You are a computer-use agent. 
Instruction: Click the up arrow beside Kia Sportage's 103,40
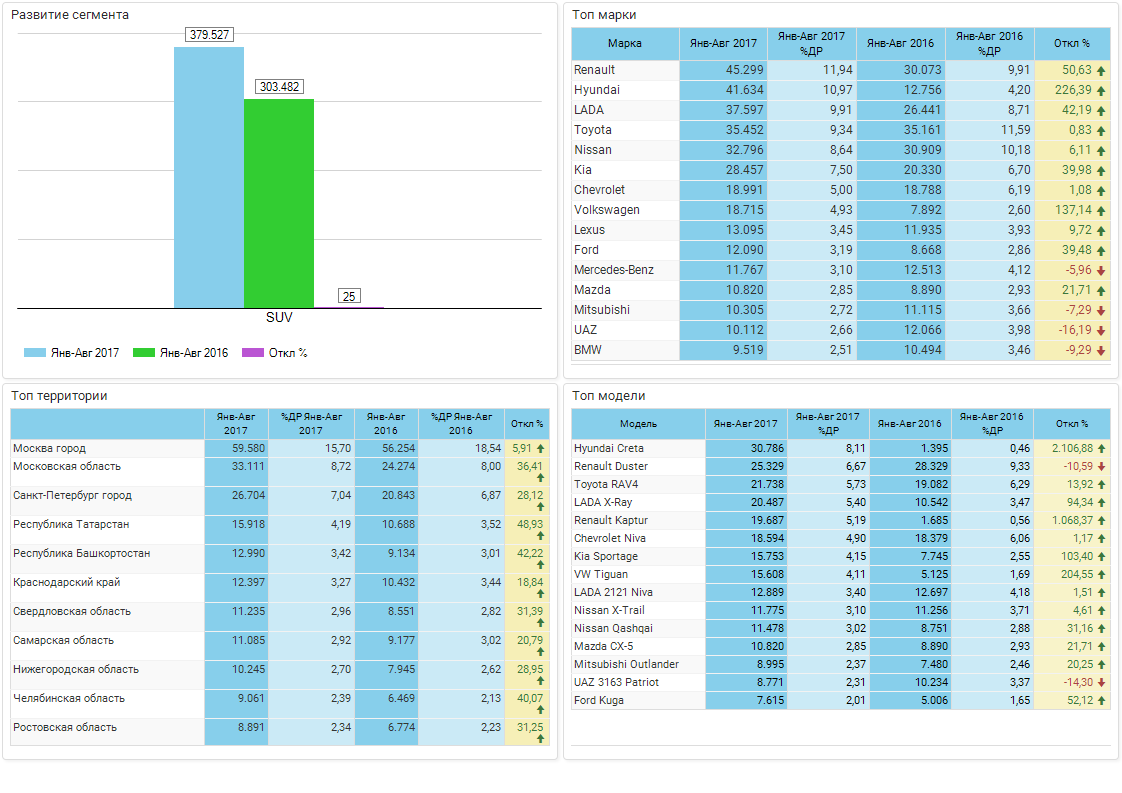click(1101, 557)
